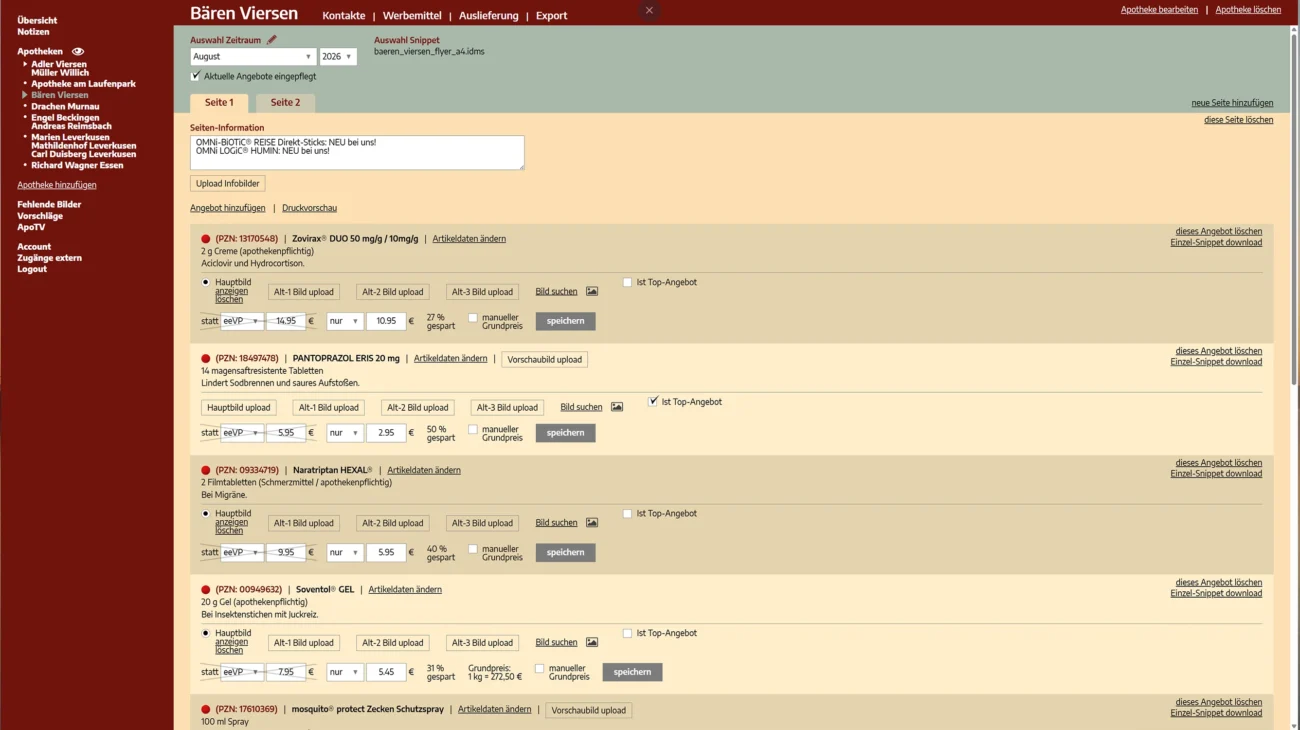
Task: Select Hauptbild radio button for Zovirax DUO
Action: [x=206, y=282]
